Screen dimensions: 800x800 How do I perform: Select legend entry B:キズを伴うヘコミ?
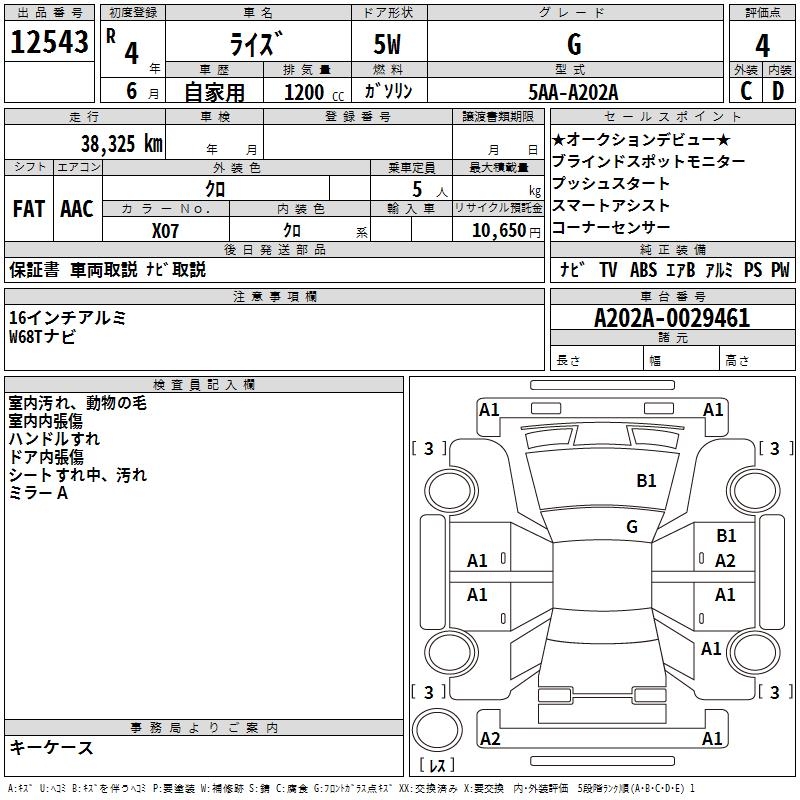click(109, 788)
